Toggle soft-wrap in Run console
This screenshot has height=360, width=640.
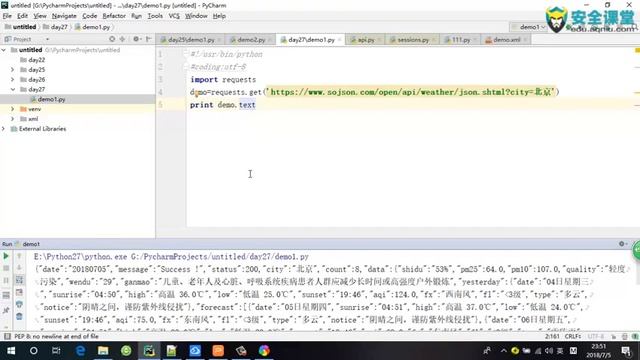coord(19,280)
